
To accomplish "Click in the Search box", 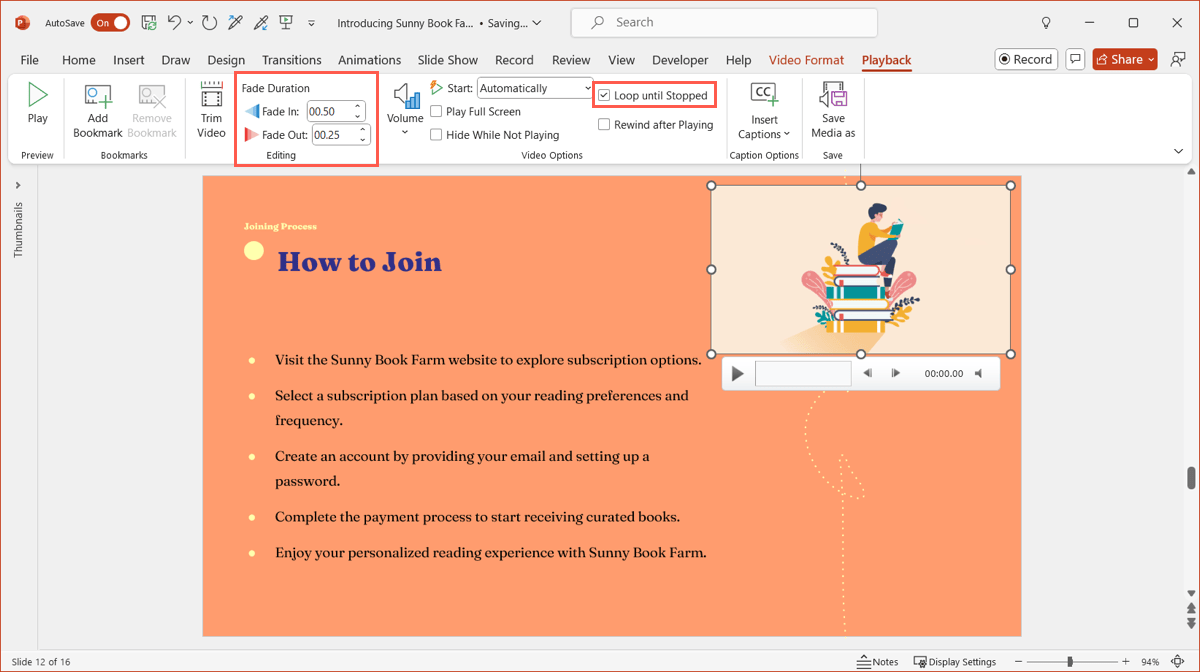I will tap(724, 22).
